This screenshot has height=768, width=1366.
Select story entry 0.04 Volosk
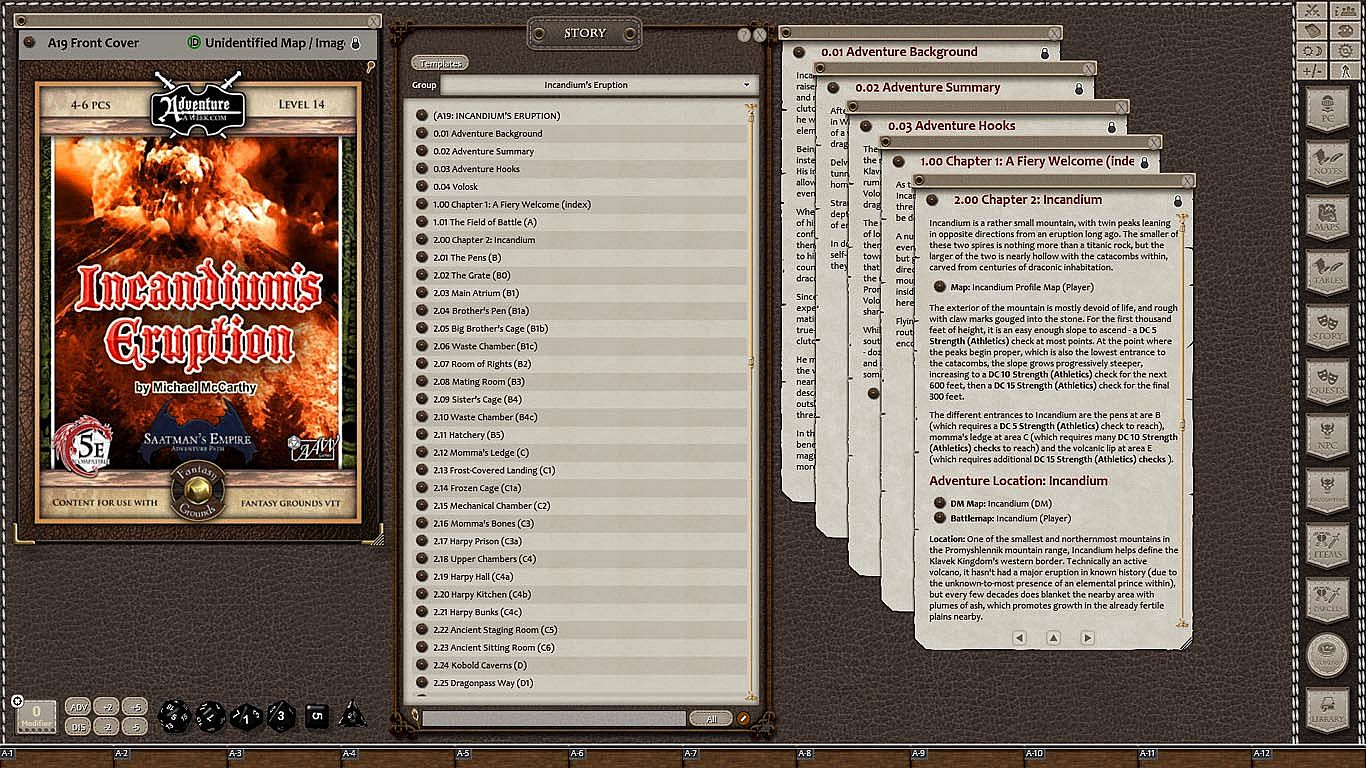tap(455, 186)
